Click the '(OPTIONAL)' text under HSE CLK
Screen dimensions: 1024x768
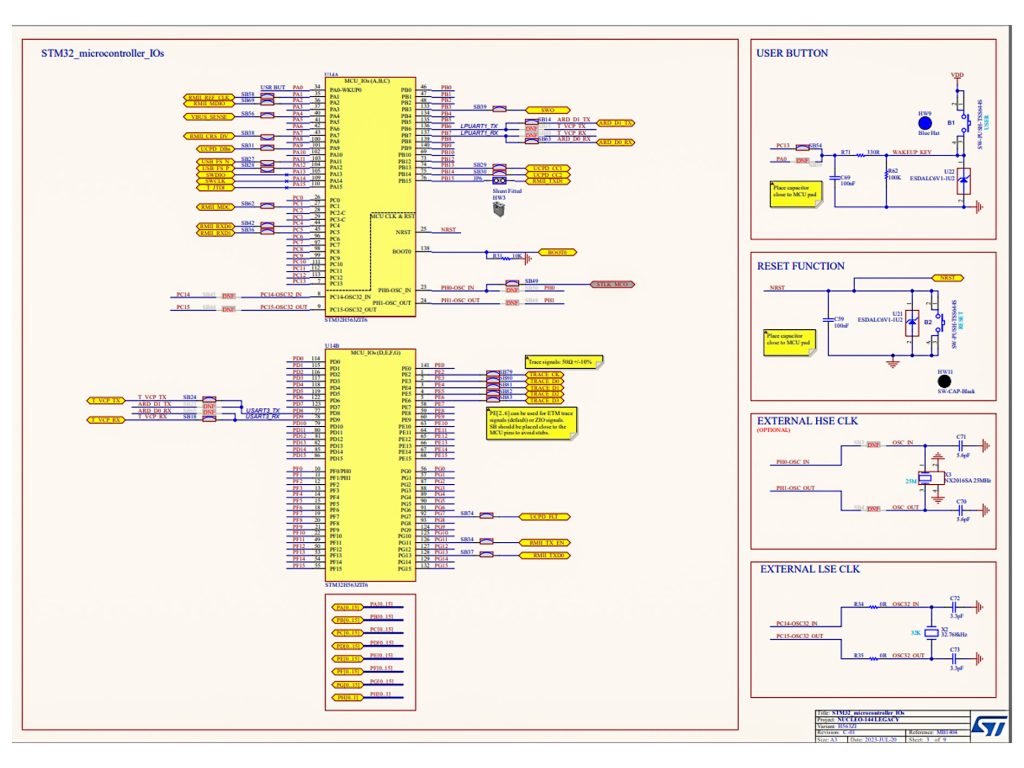(774, 430)
